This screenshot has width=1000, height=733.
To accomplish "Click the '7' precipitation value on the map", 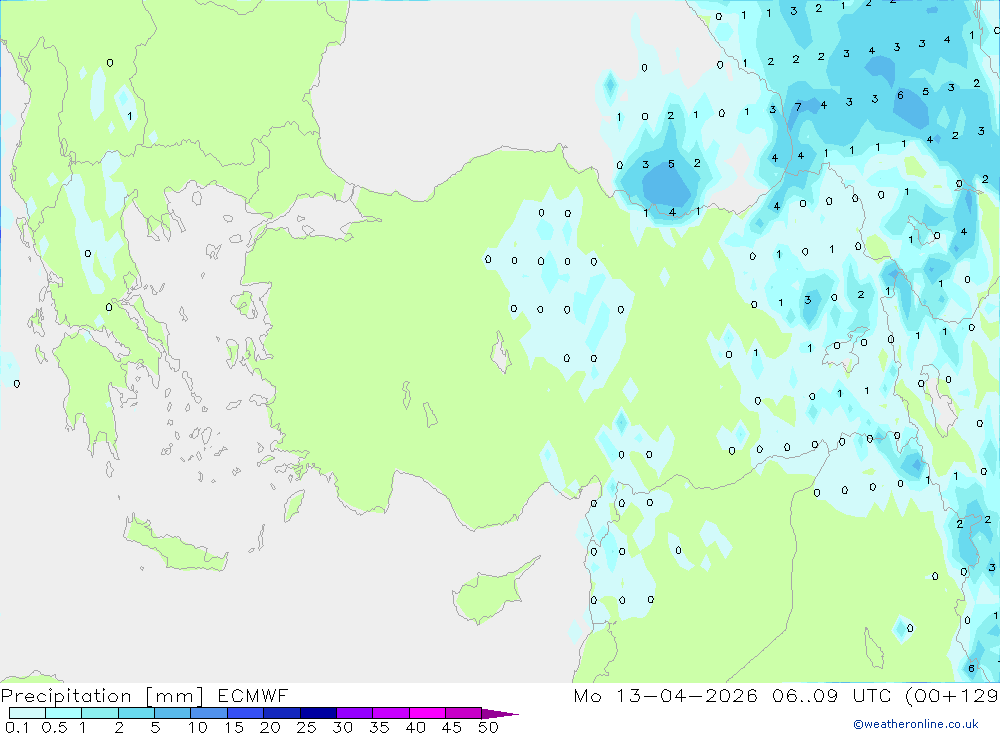I will pyautogui.click(x=798, y=107).
